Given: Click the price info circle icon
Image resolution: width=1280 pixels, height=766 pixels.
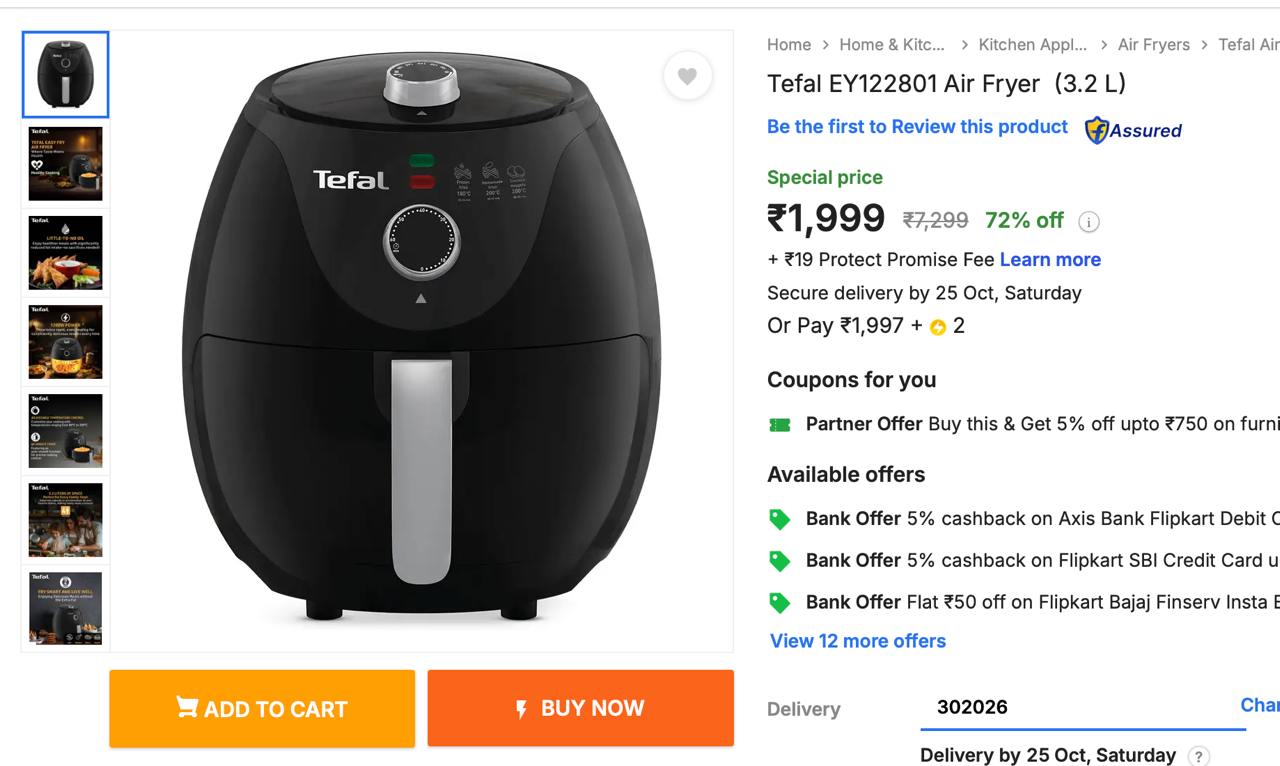Looking at the screenshot, I should point(1089,221).
